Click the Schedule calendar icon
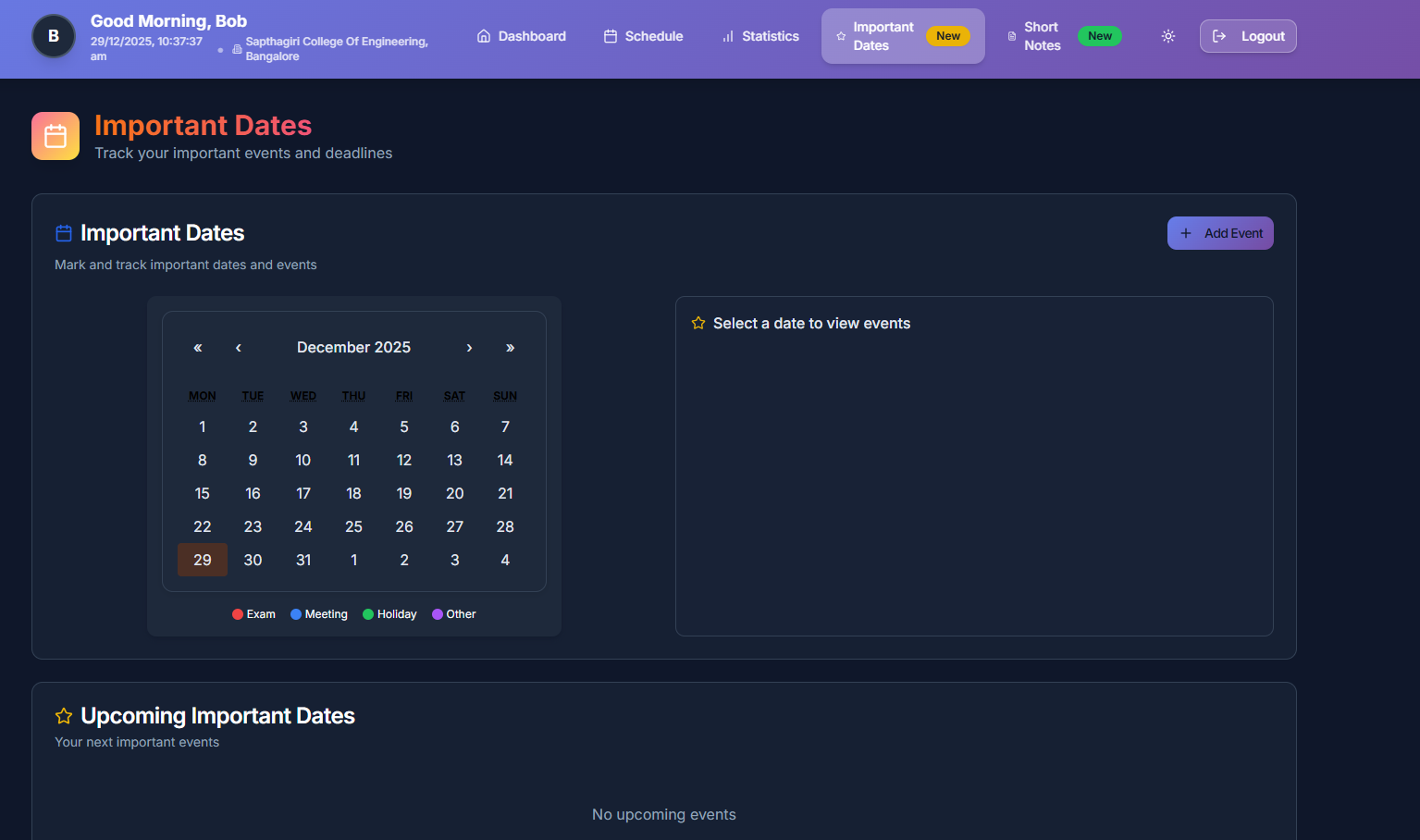1420x840 pixels. pyautogui.click(x=610, y=35)
